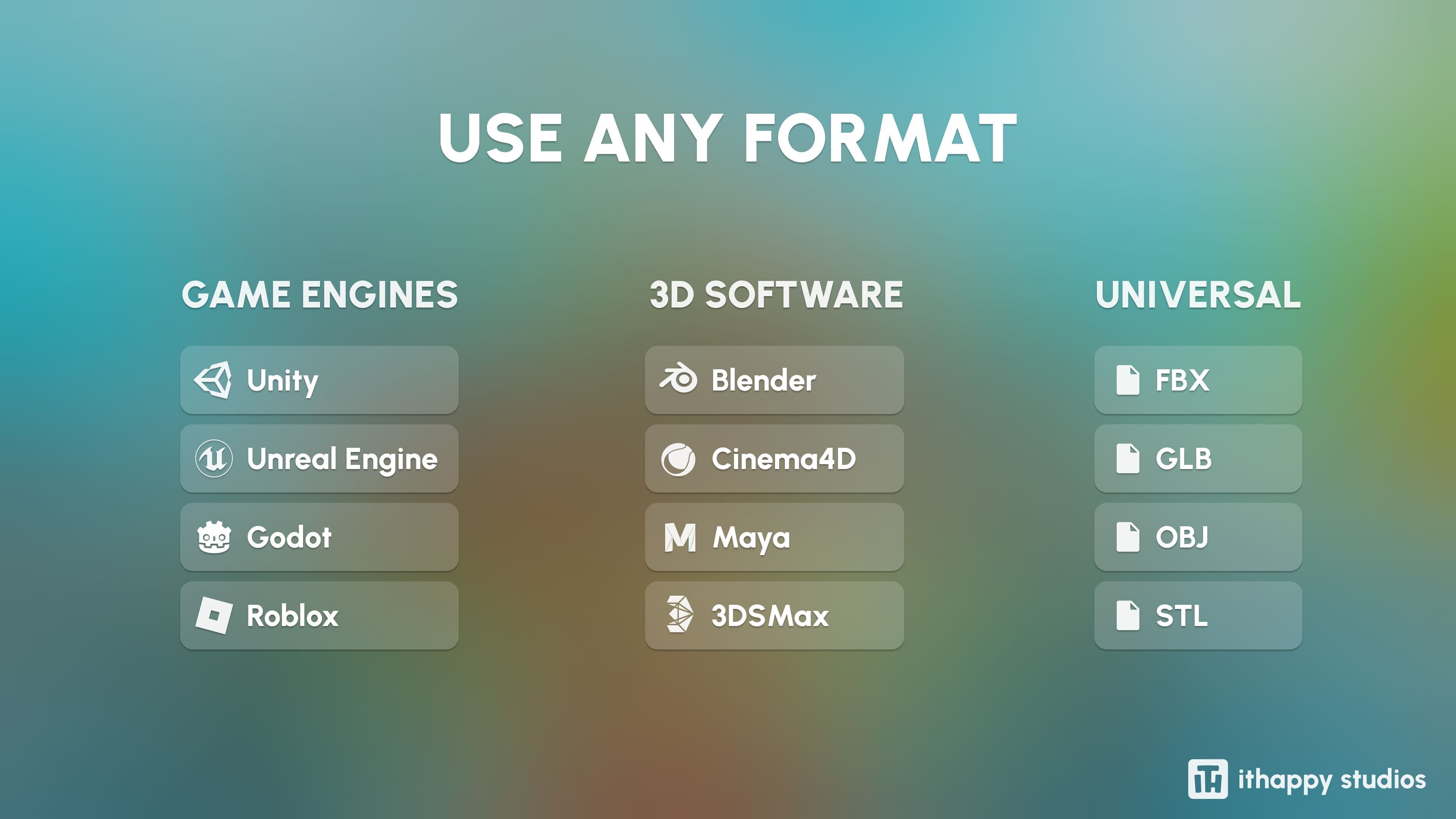Click the STL file icon

[1128, 615]
